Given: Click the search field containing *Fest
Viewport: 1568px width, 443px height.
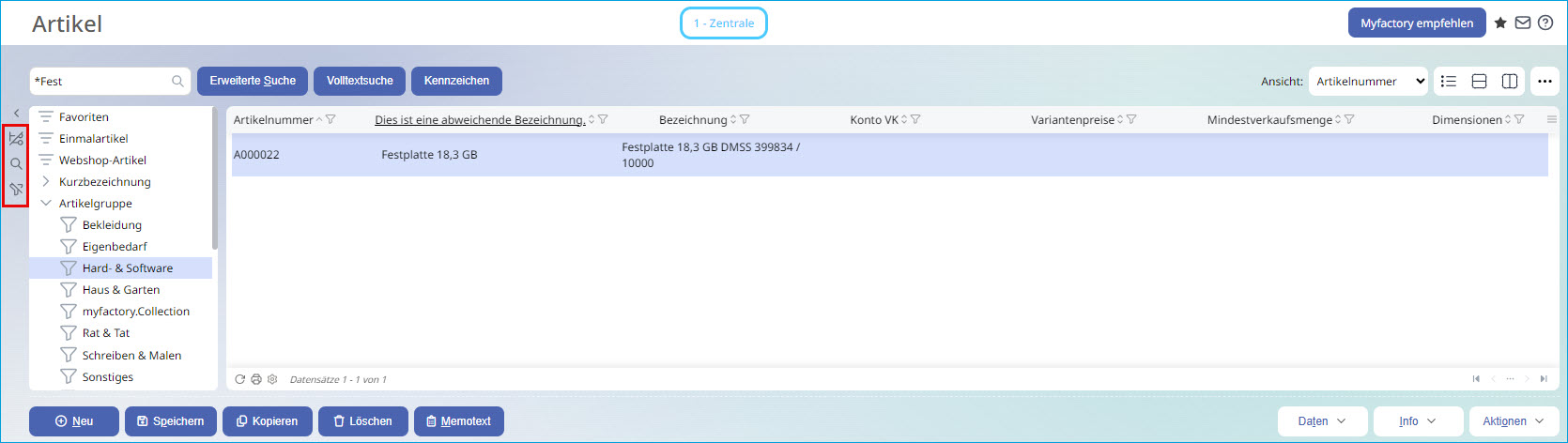Looking at the screenshot, I should [101, 82].
